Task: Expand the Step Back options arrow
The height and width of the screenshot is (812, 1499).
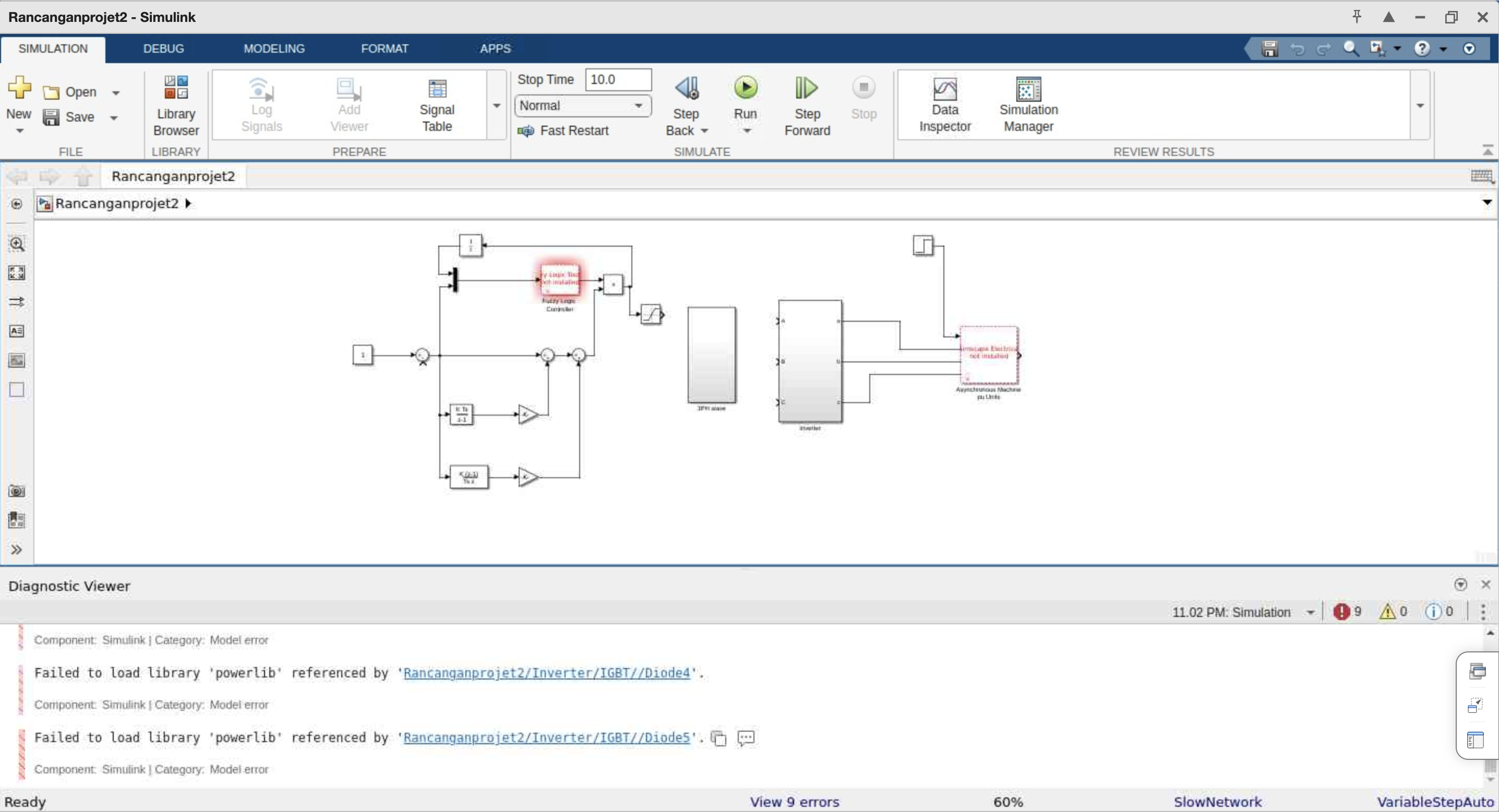Action: pos(704,131)
